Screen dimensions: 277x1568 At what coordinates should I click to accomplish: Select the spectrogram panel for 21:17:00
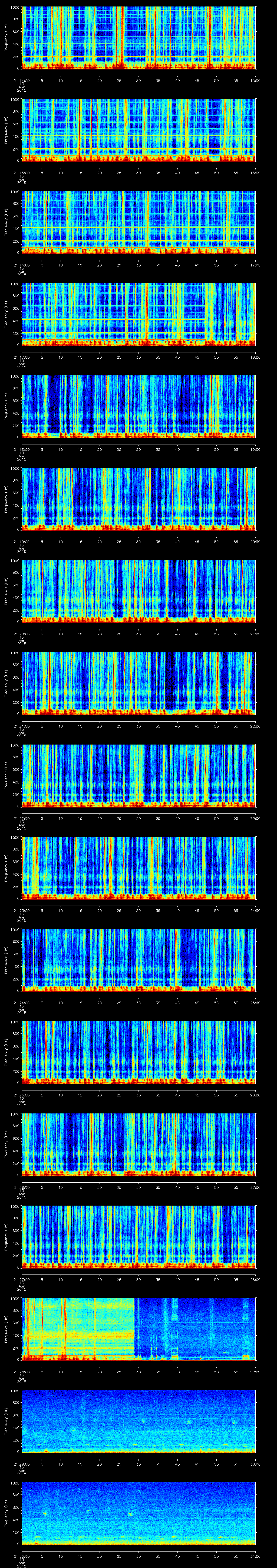click(139, 314)
